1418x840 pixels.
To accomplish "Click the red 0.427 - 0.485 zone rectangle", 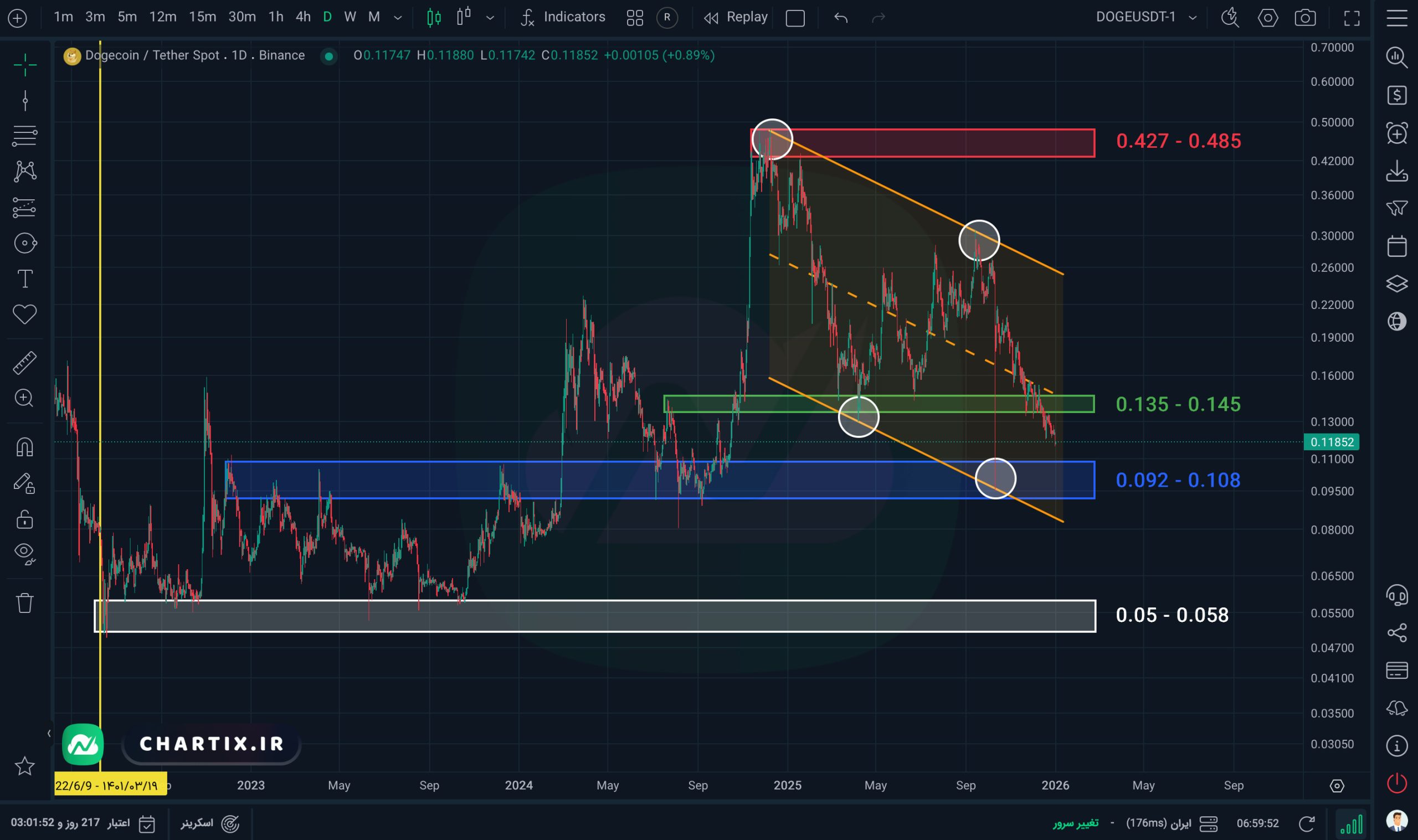I will click(934, 143).
